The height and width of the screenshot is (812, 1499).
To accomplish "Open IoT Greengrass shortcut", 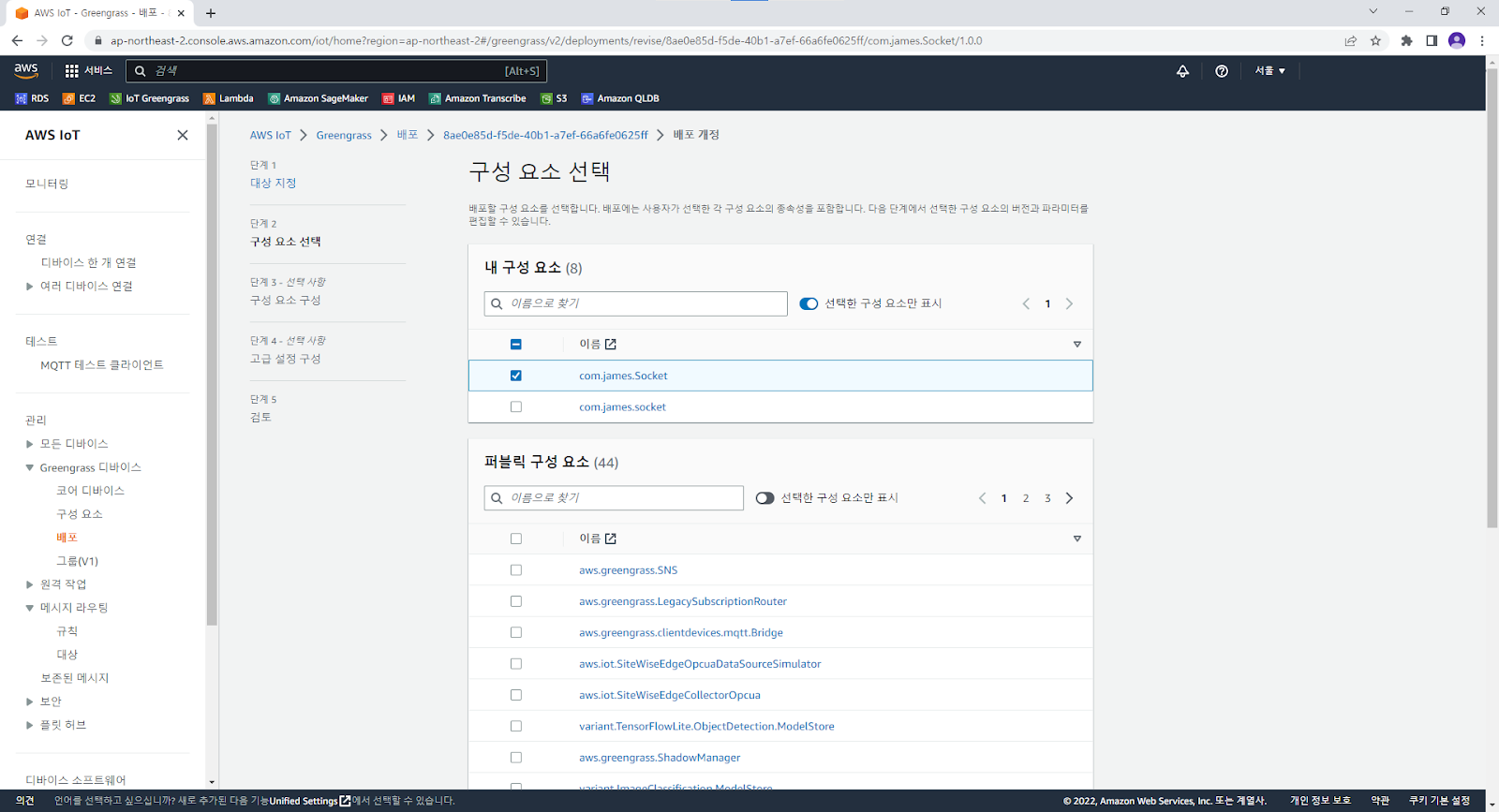I will pyautogui.click(x=149, y=98).
